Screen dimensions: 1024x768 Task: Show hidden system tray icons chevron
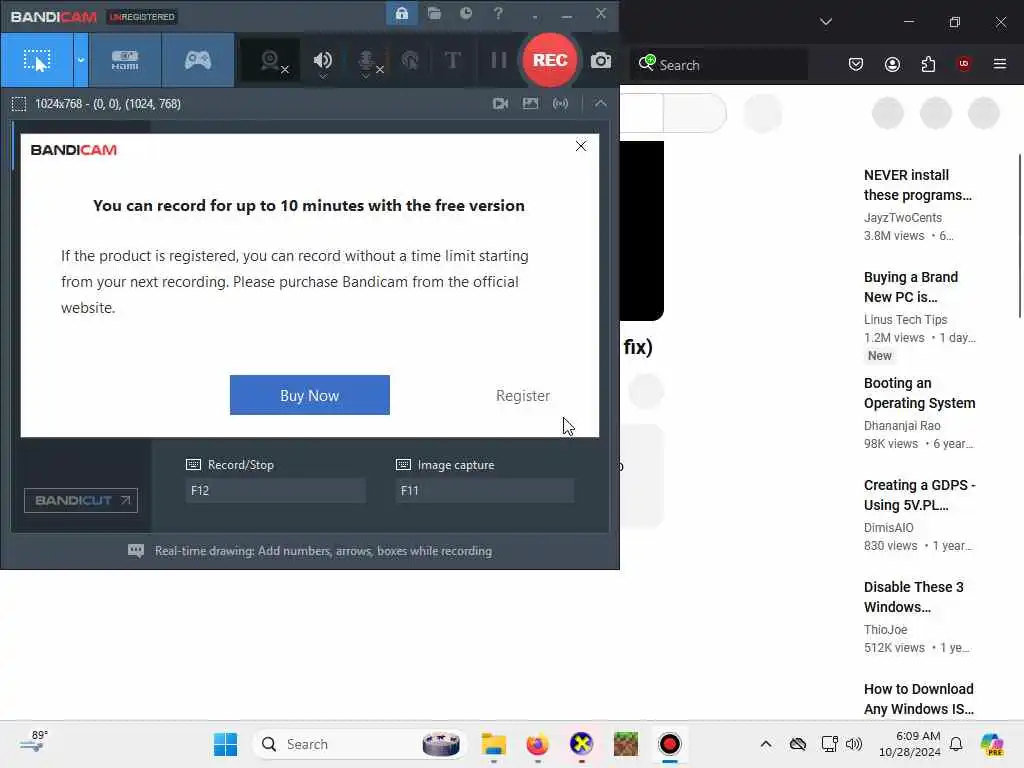pyautogui.click(x=766, y=744)
